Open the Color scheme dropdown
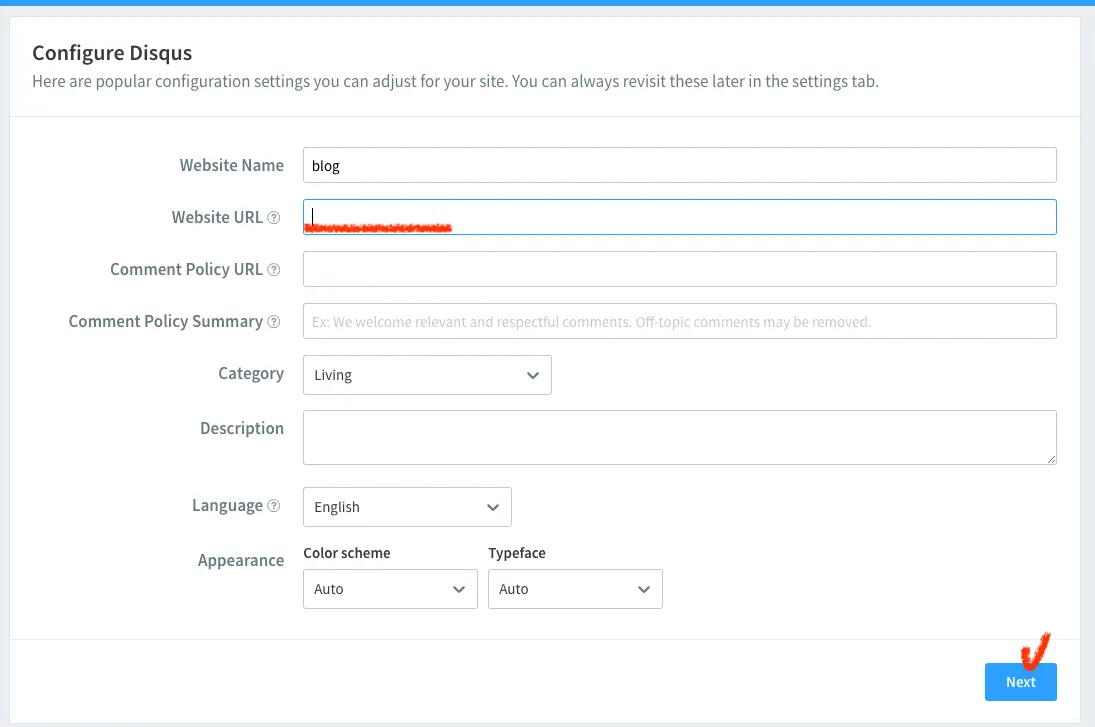 point(390,589)
